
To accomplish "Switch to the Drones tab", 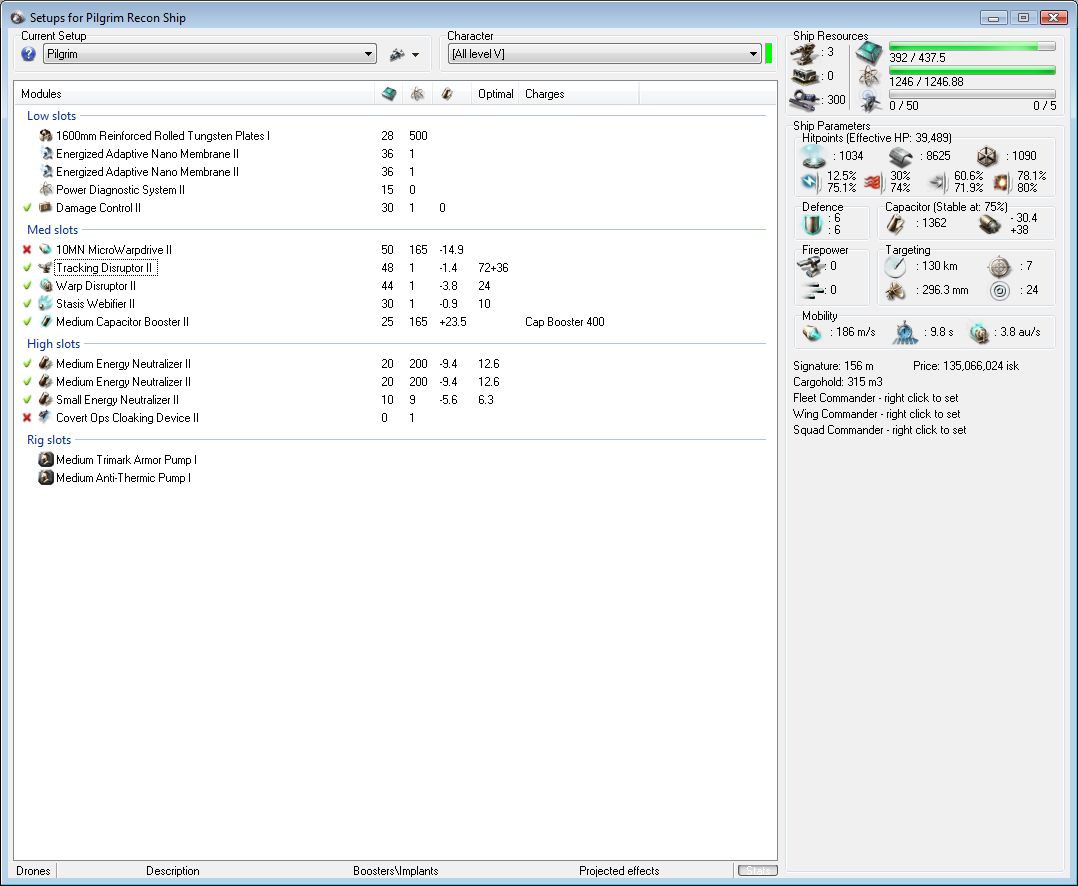I will [x=33, y=871].
